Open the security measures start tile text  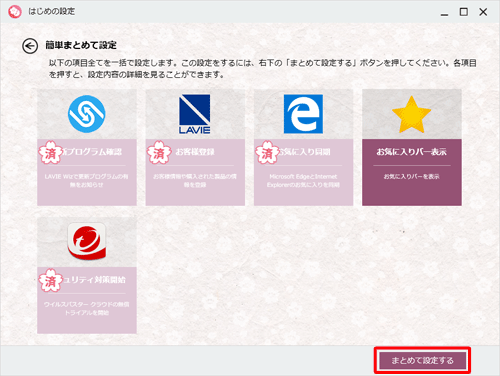(x=94, y=280)
